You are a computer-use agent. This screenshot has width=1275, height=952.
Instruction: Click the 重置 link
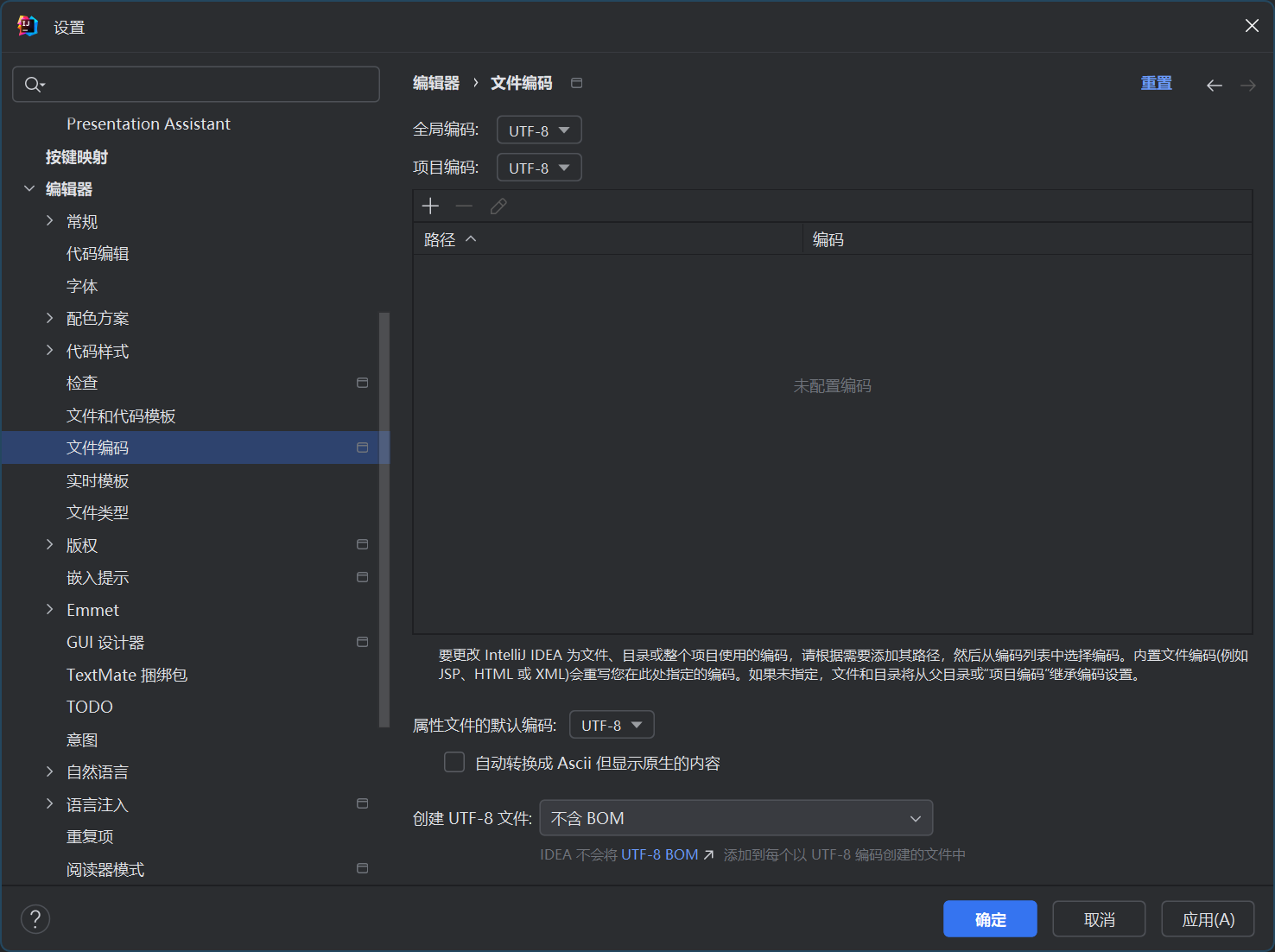[1156, 83]
